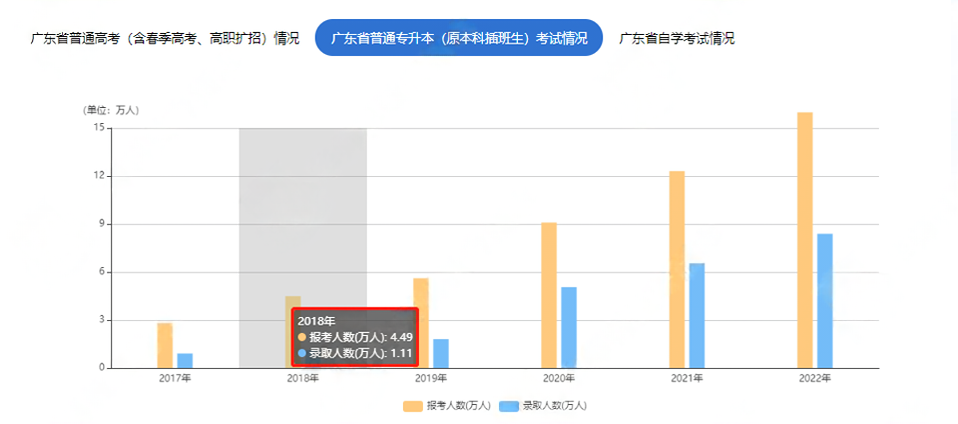Click x-axis label 2022年
The width and height of the screenshot is (958, 424).
pos(815,379)
